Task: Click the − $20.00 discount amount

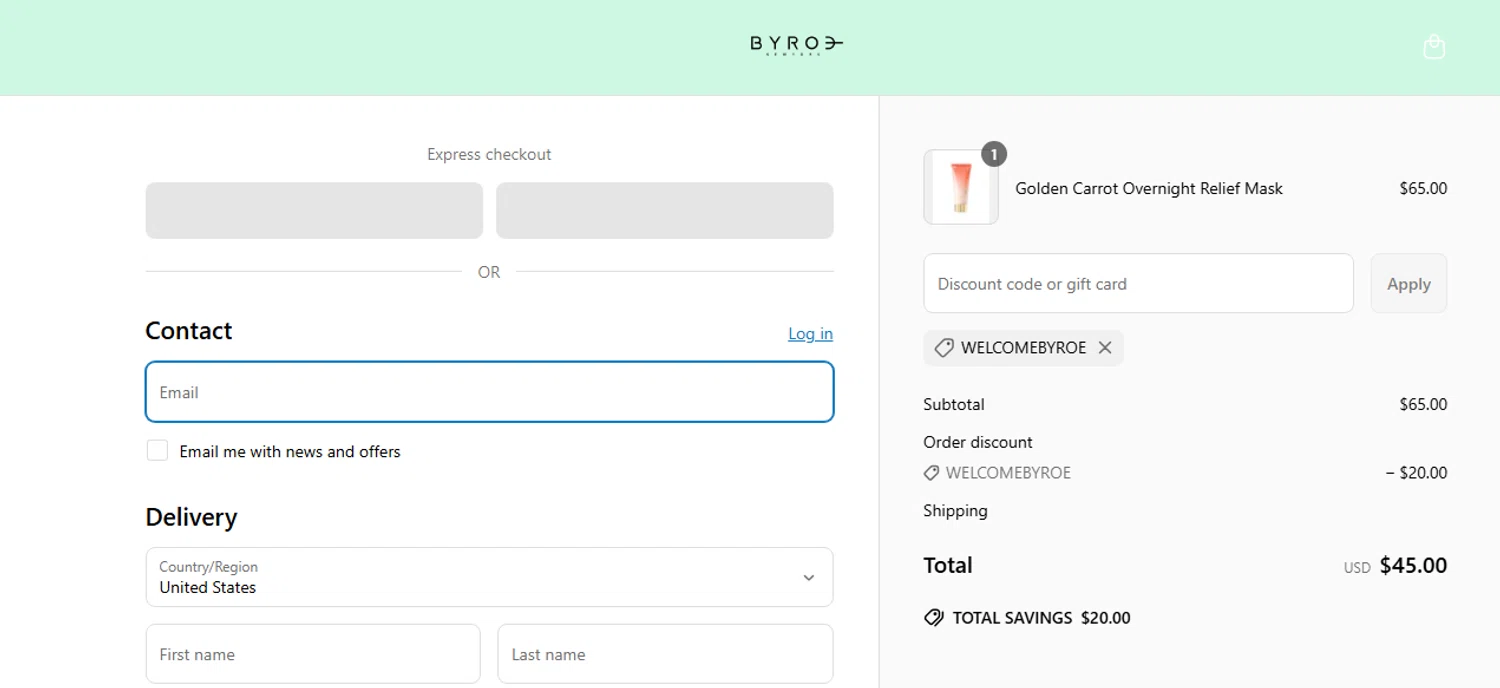Action: [x=1416, y=473]
